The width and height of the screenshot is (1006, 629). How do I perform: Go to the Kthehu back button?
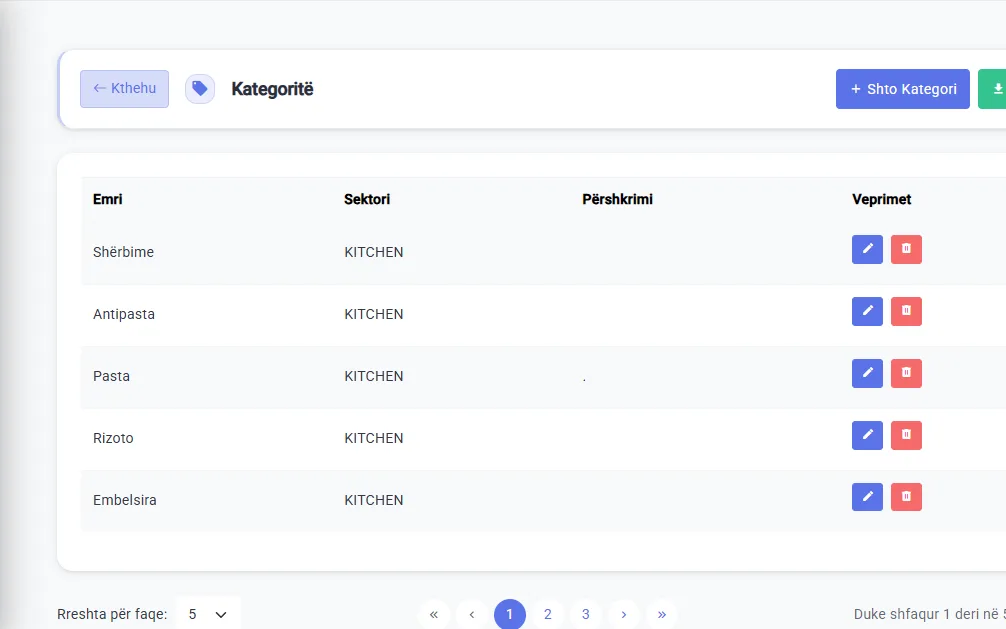pyautogui.click(x=124, y=89)
